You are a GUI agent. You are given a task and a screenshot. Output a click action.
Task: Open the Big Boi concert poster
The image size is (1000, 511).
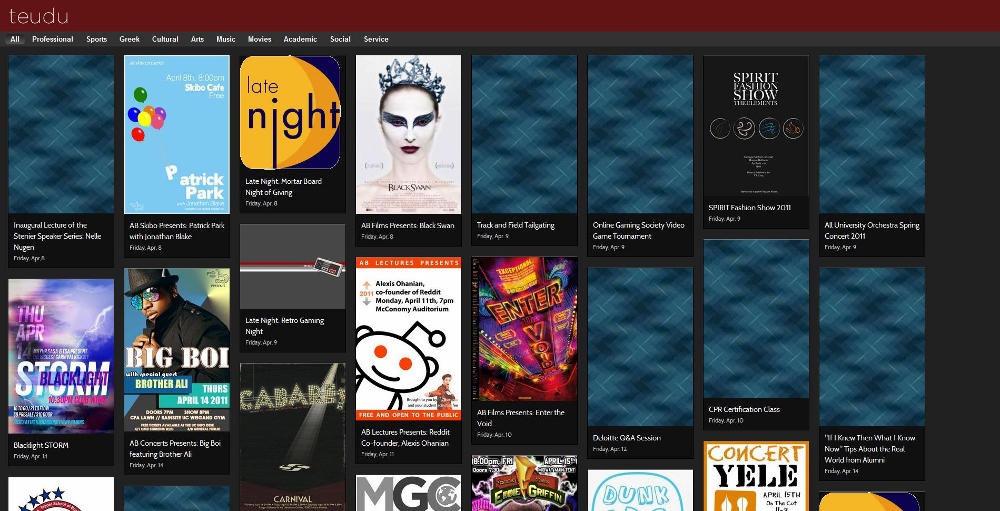click(177, 350)
